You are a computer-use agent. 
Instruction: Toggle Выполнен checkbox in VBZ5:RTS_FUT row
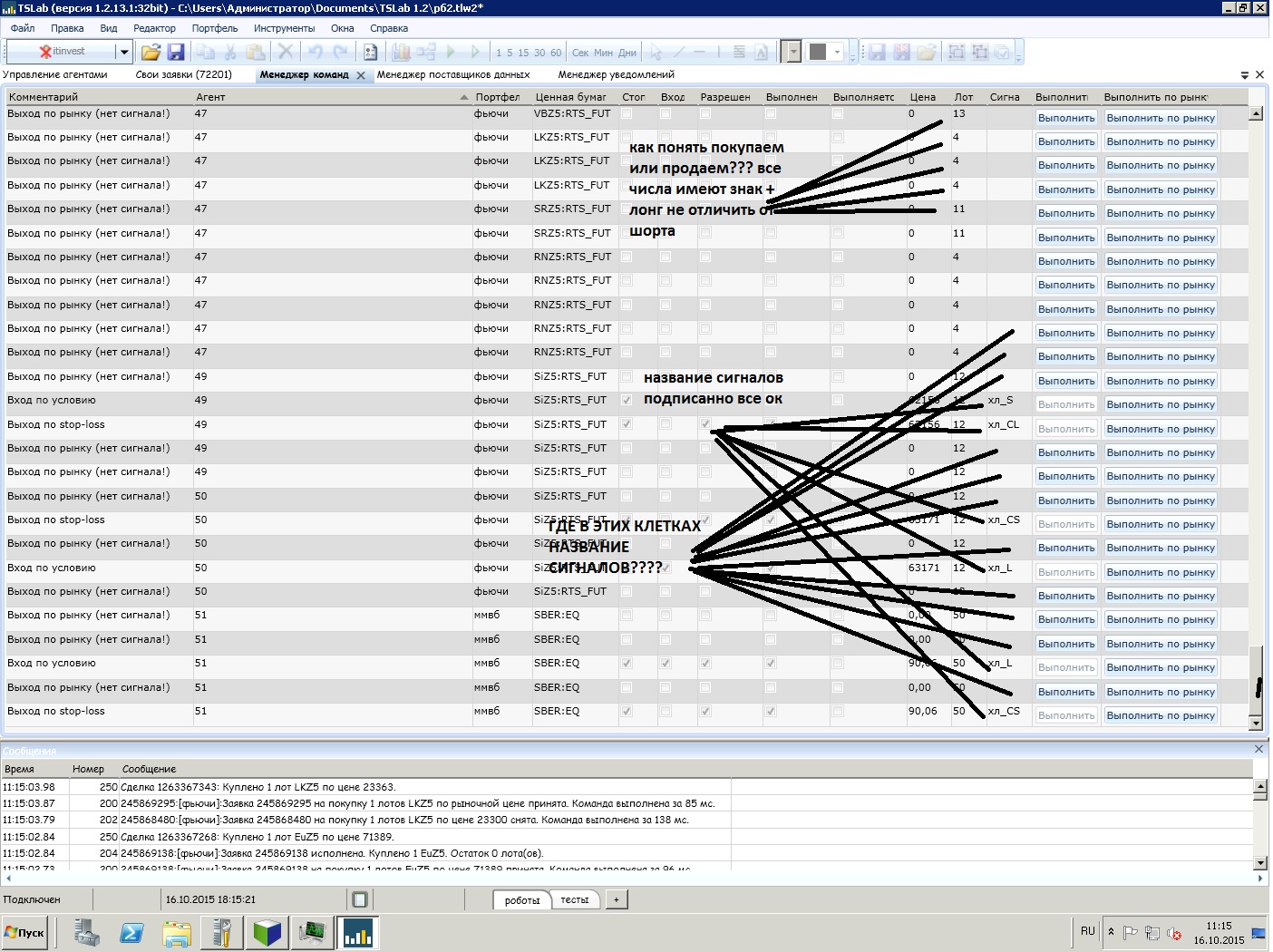click(x=771, y=114)
